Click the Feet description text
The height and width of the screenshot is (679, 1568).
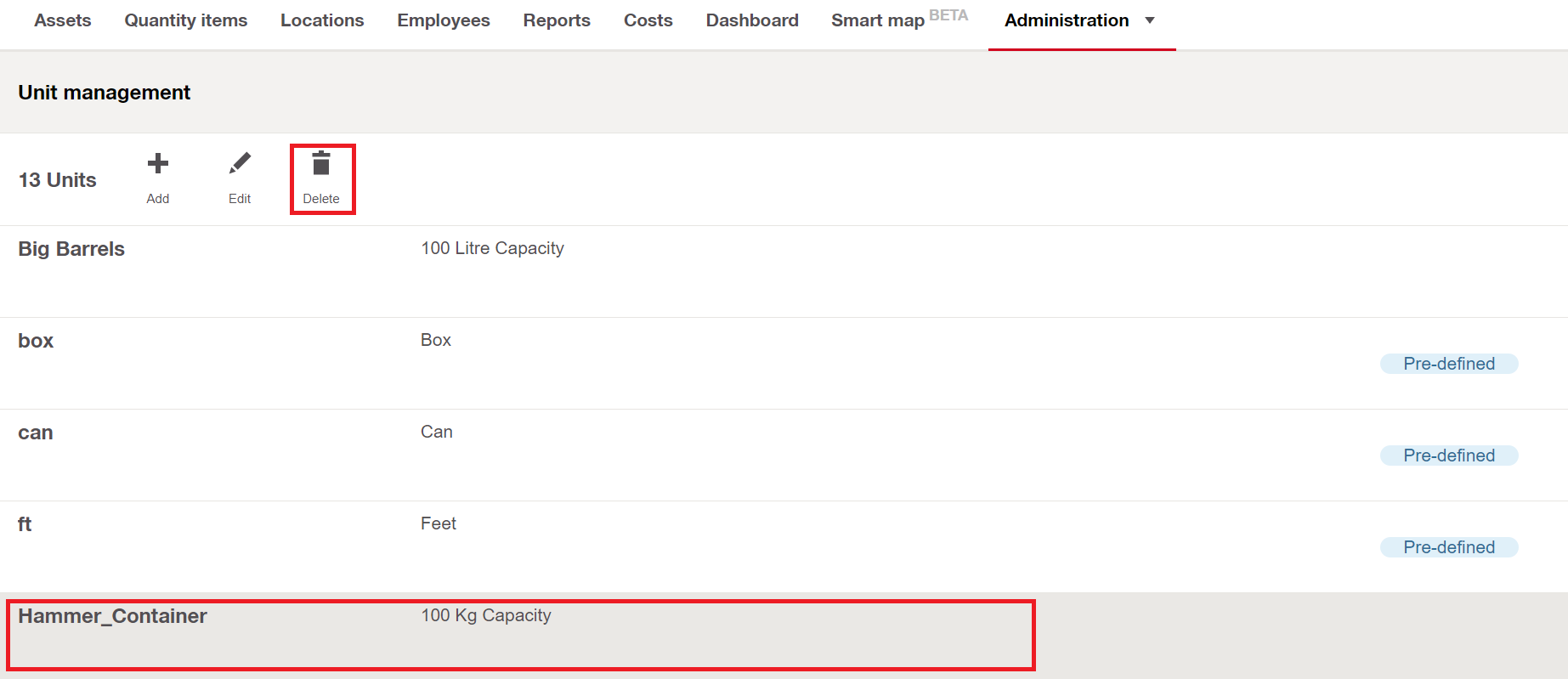coord(439,523)
